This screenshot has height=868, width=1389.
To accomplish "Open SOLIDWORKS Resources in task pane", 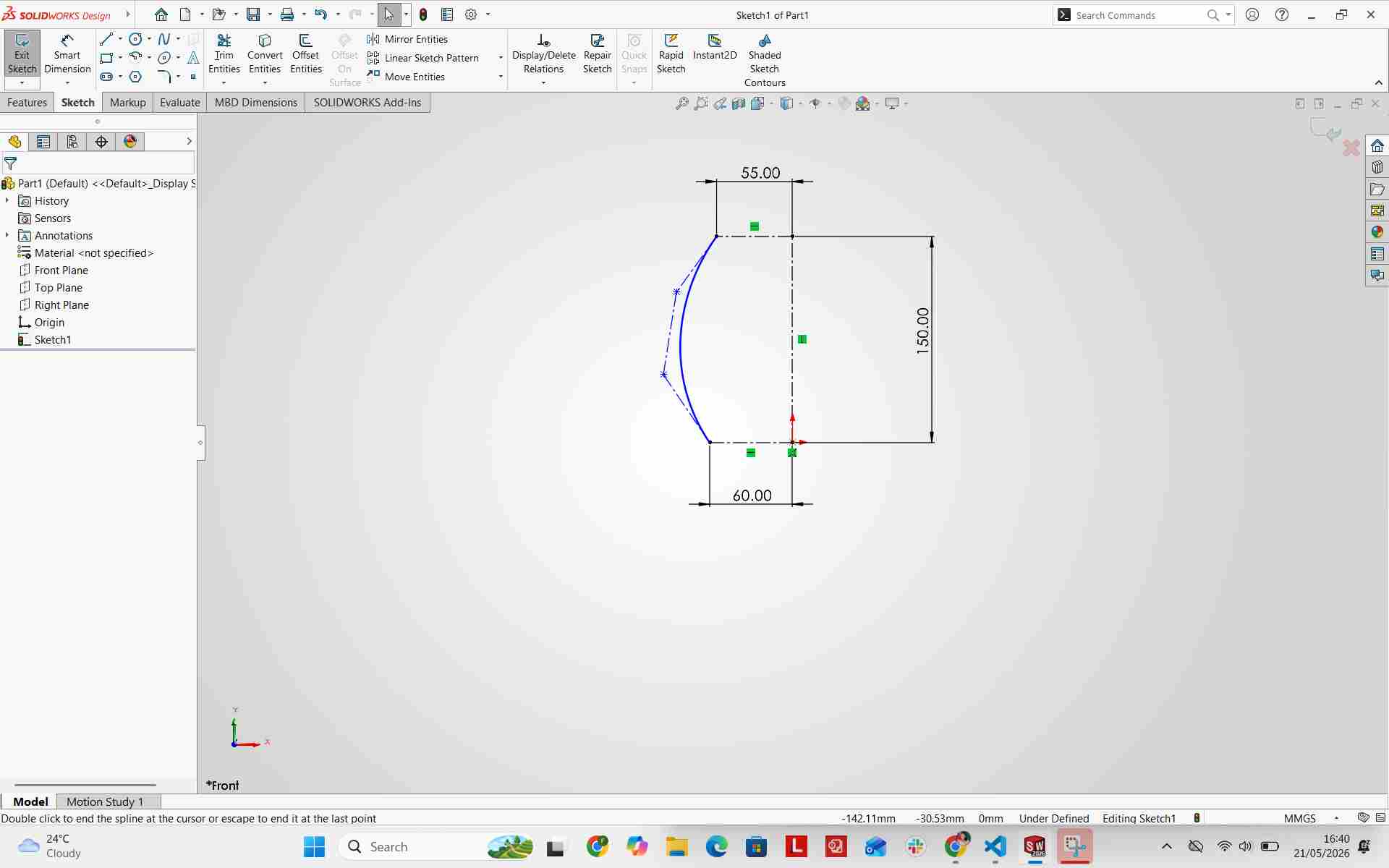I will click(1377, 146).
